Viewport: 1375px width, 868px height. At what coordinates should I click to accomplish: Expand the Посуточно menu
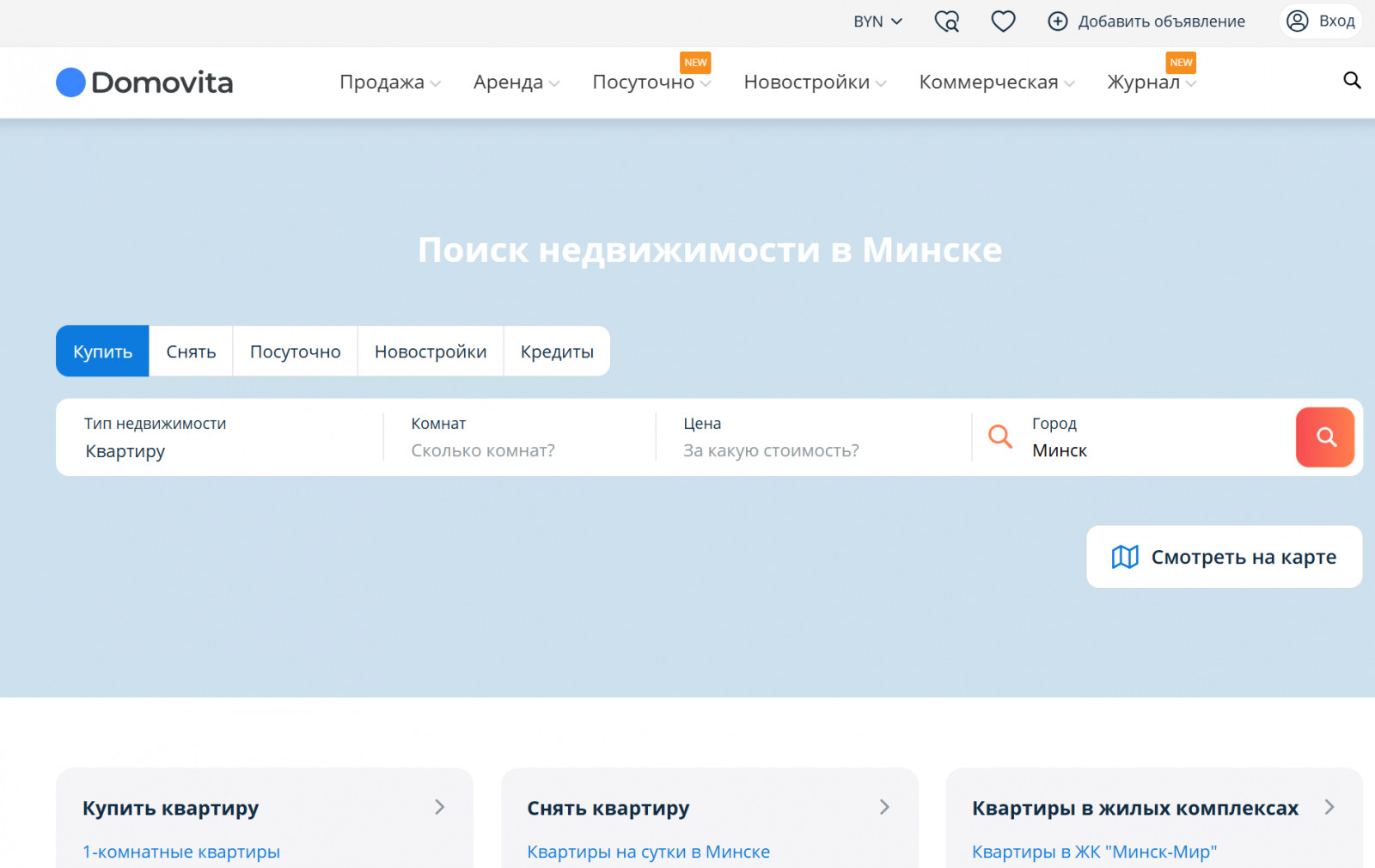651,83
